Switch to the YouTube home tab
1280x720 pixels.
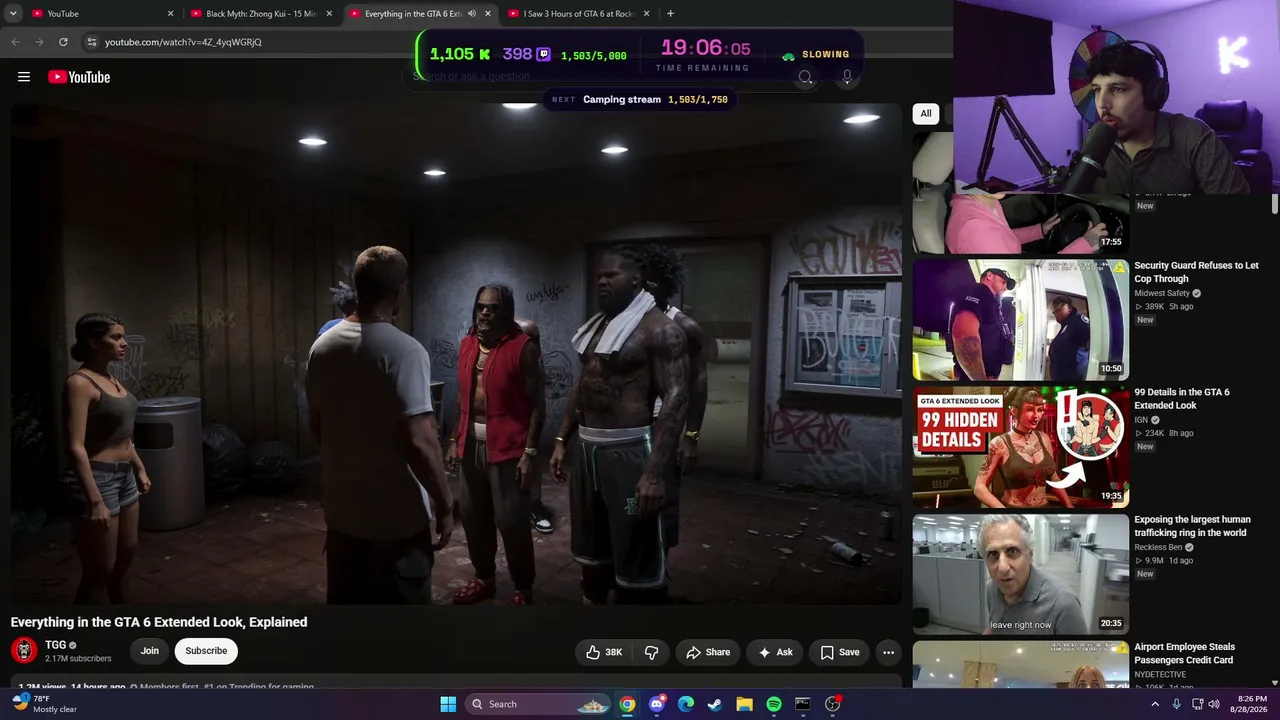point(100,14)
